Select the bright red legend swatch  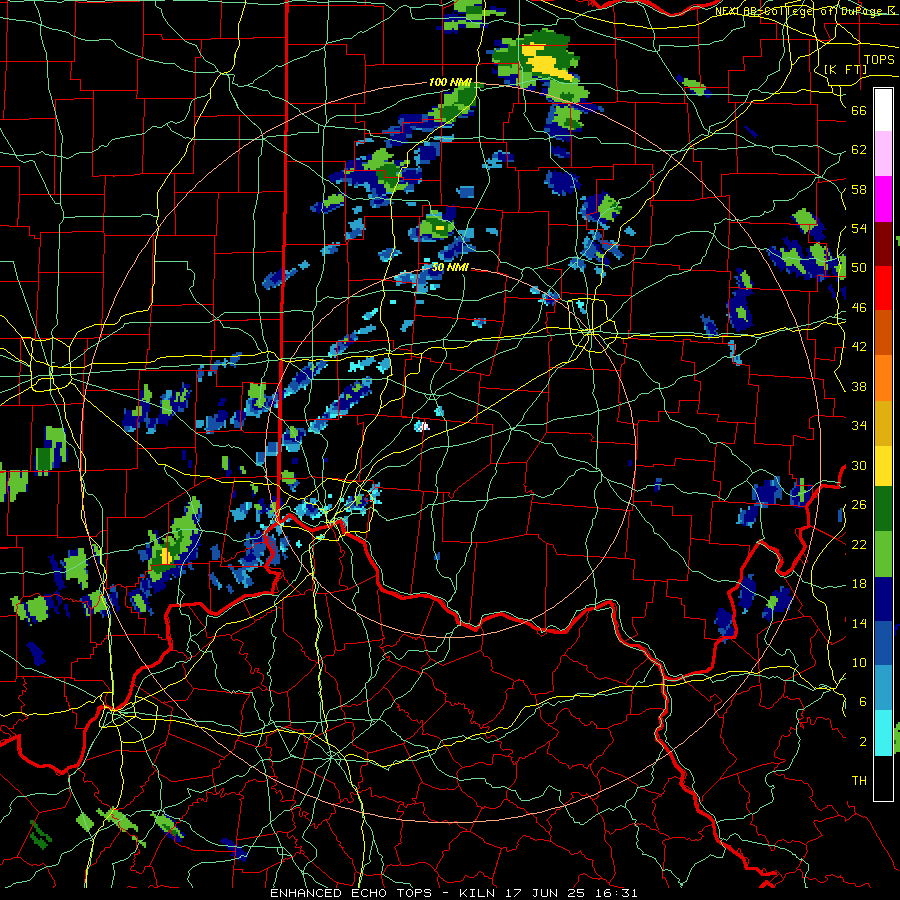pos(883,288)
